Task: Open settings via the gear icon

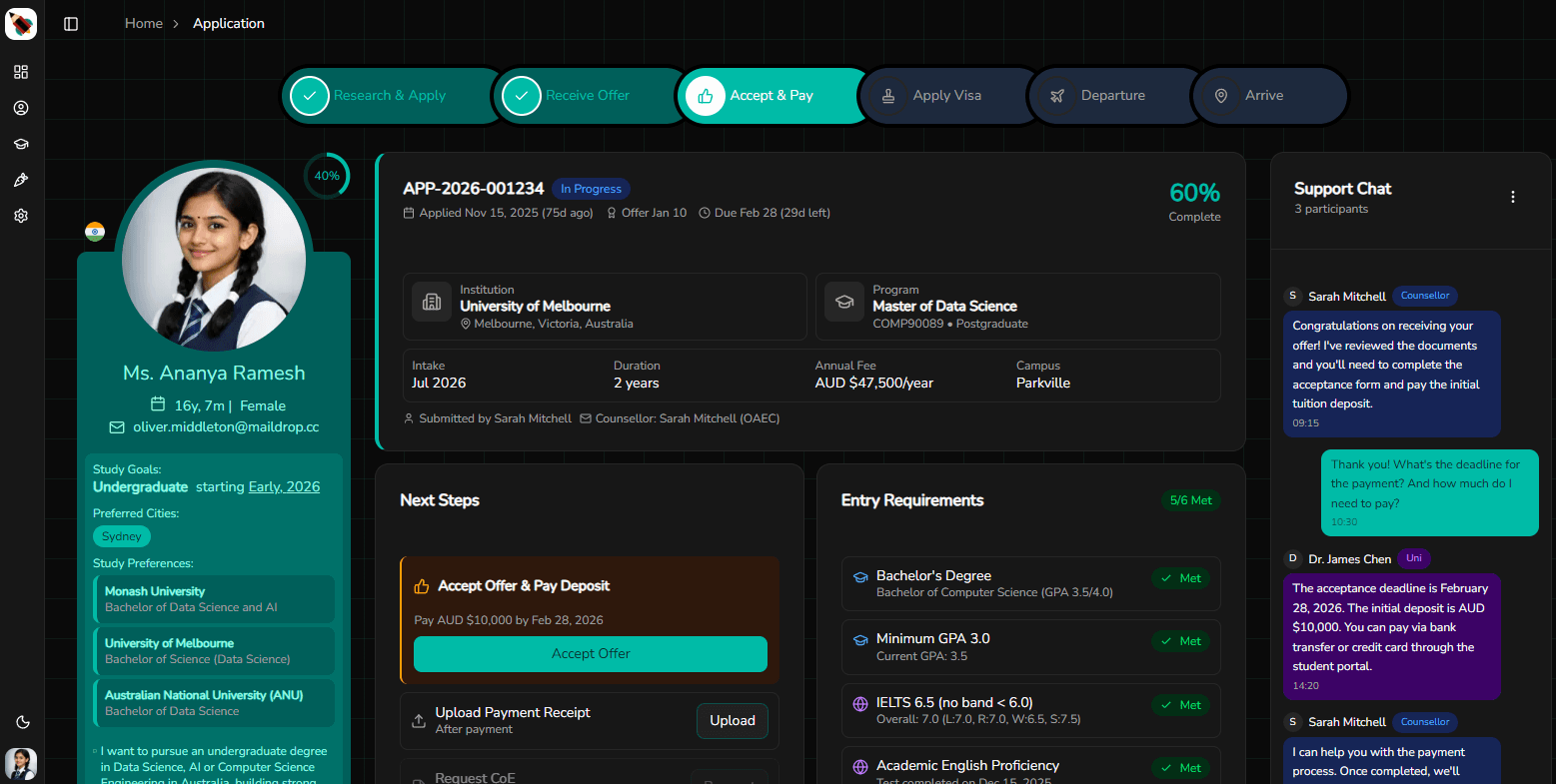Action: (21, 216)
